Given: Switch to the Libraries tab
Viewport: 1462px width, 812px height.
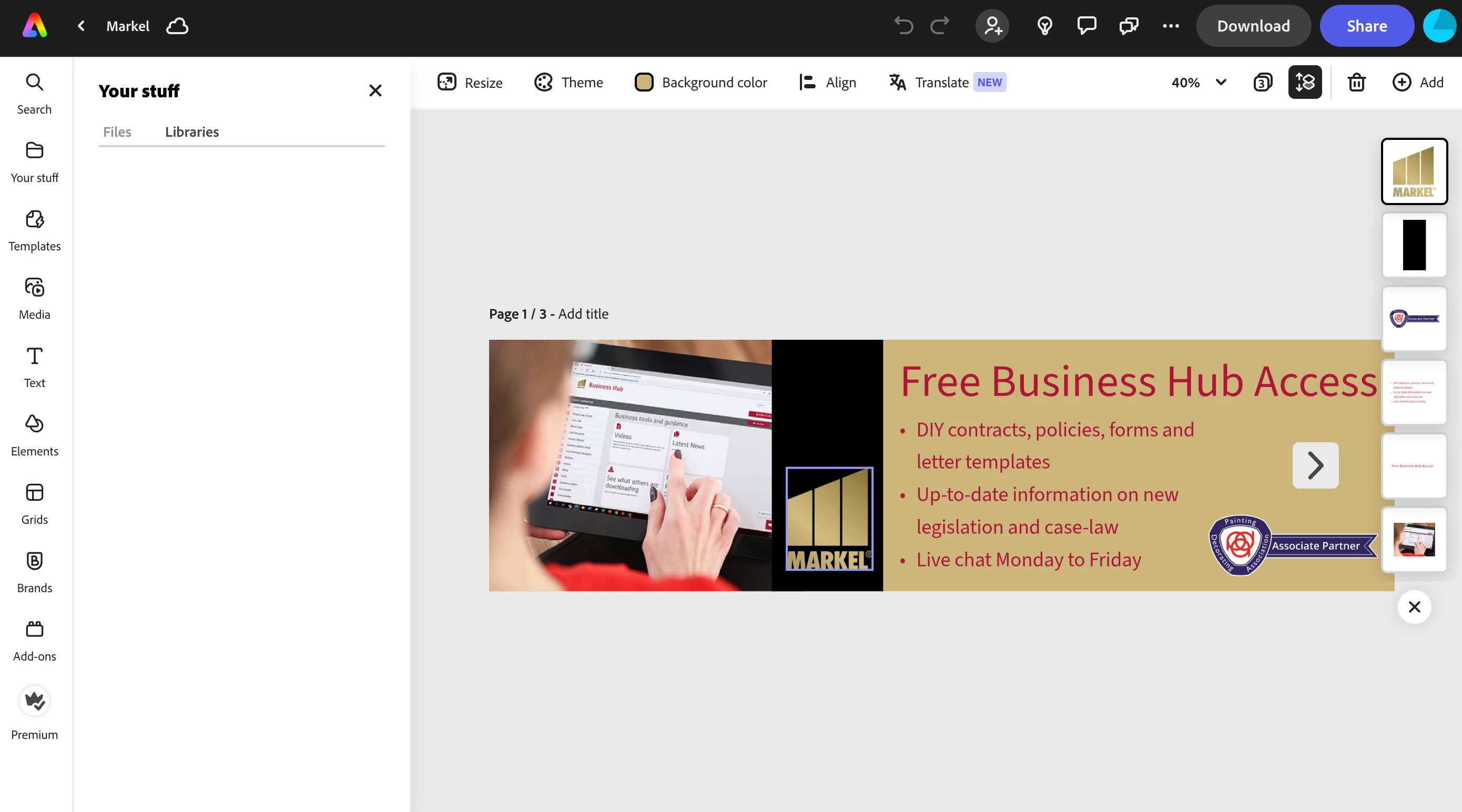Looking at the screenshot, I should pyautogui.click(x=192, y=131).
